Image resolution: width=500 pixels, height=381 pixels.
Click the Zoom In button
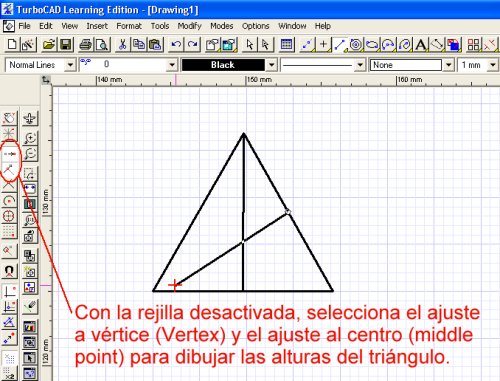click(x=30, y=137)
